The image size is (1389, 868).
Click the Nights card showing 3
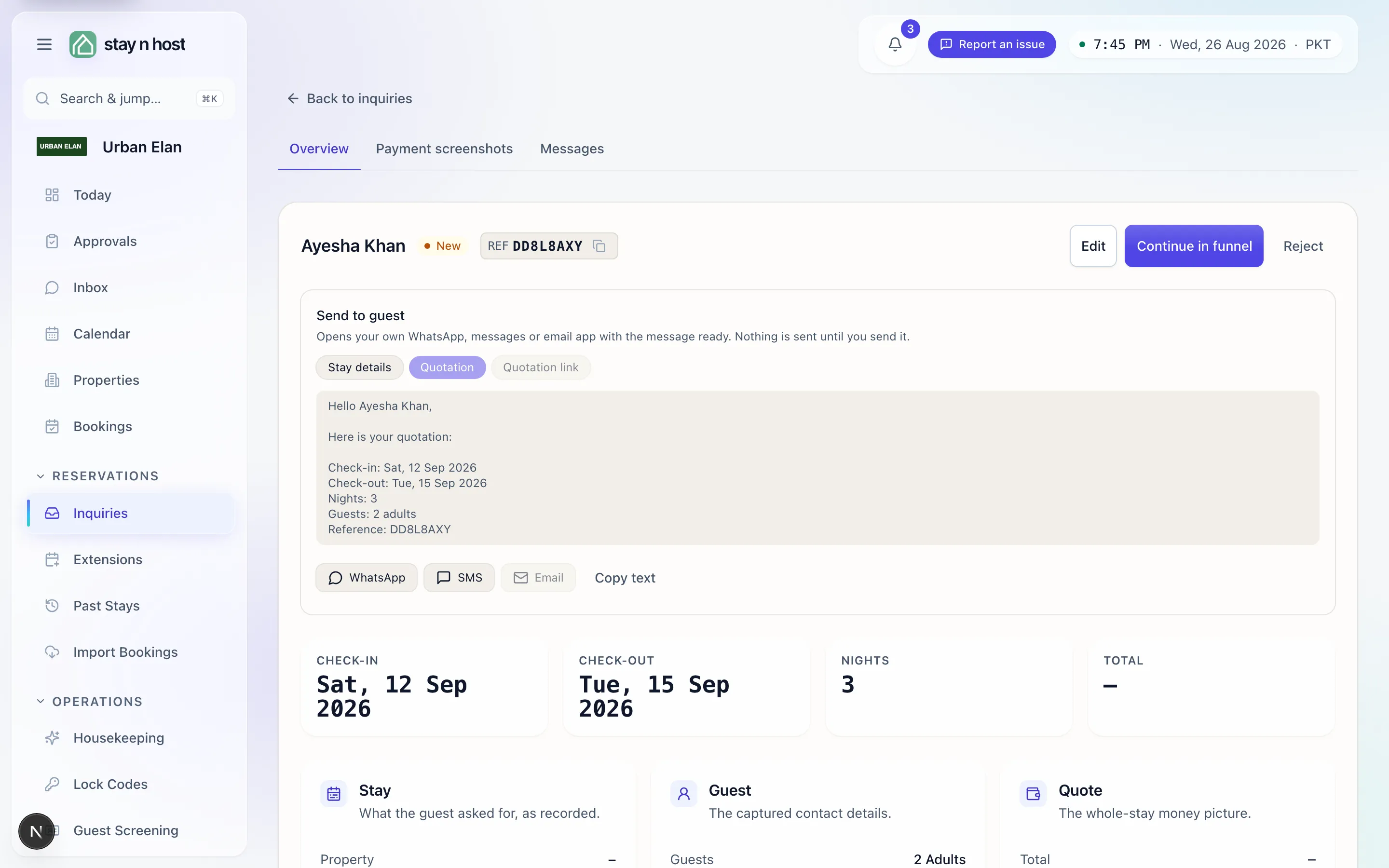(x=949, y=687)
